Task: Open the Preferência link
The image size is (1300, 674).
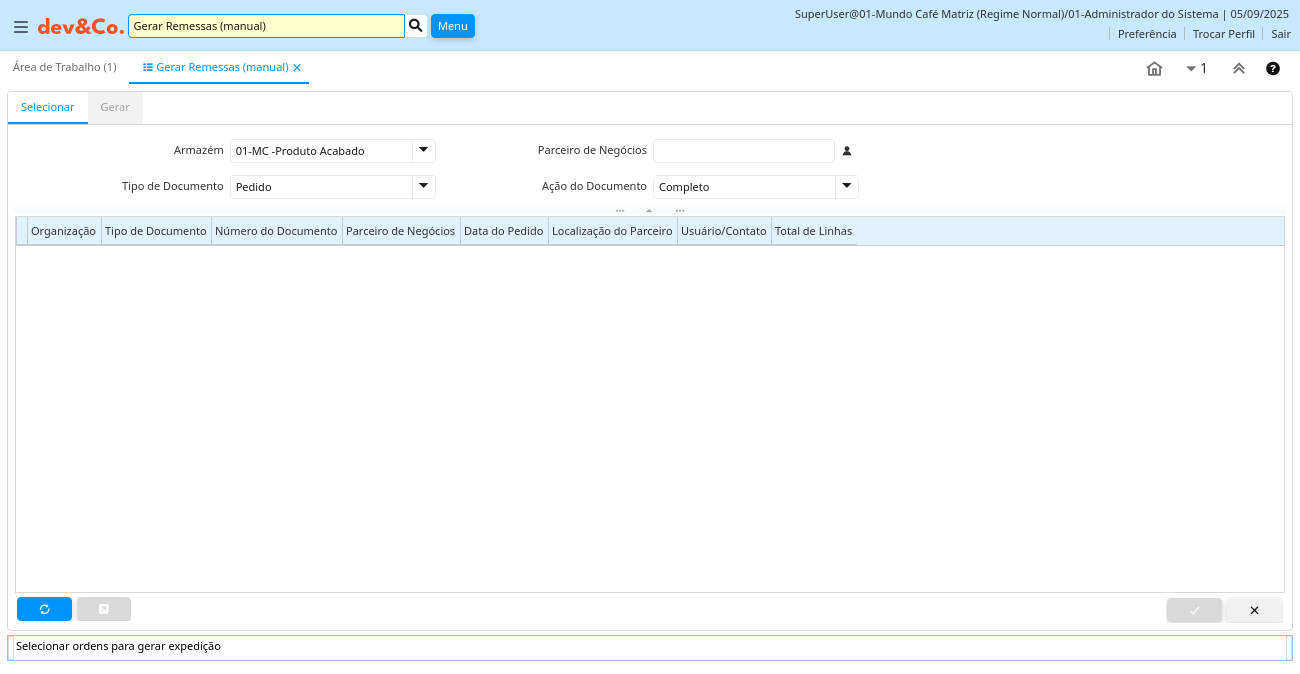Action: 1146,34
